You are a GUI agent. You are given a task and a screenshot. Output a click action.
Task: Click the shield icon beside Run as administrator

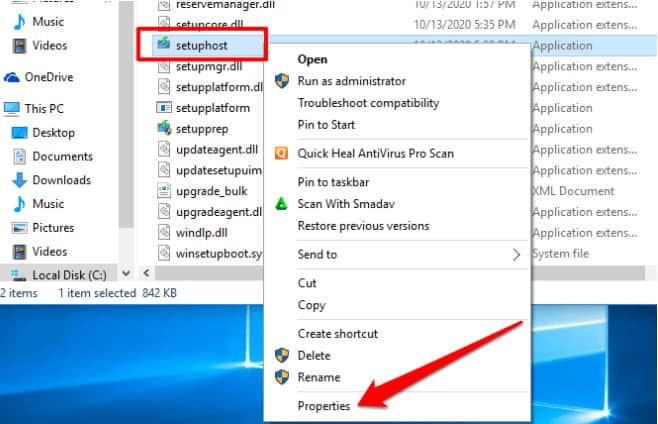click(x=282, y=81)
